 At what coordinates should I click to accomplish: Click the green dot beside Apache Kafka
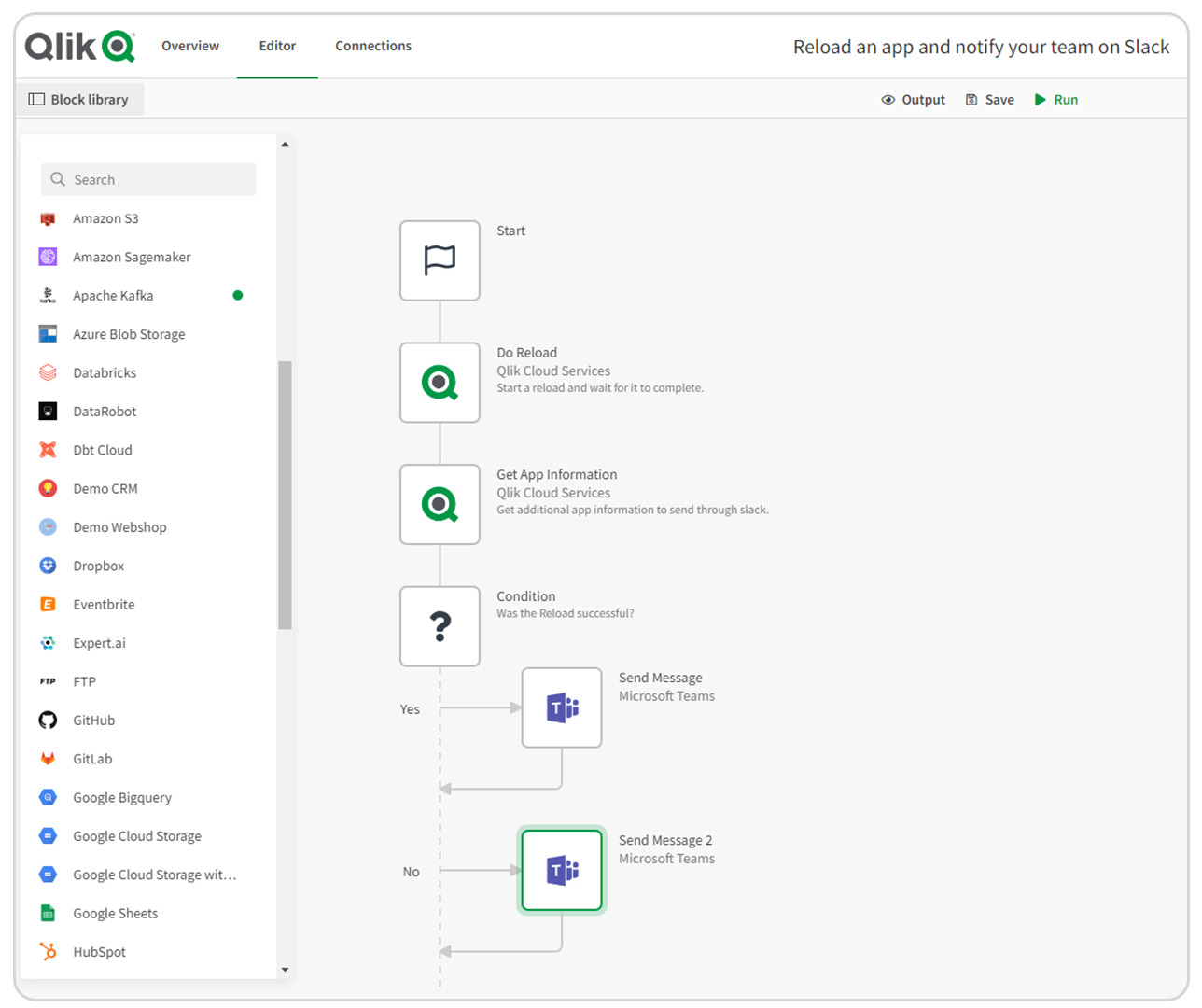(x=238, y=295)
